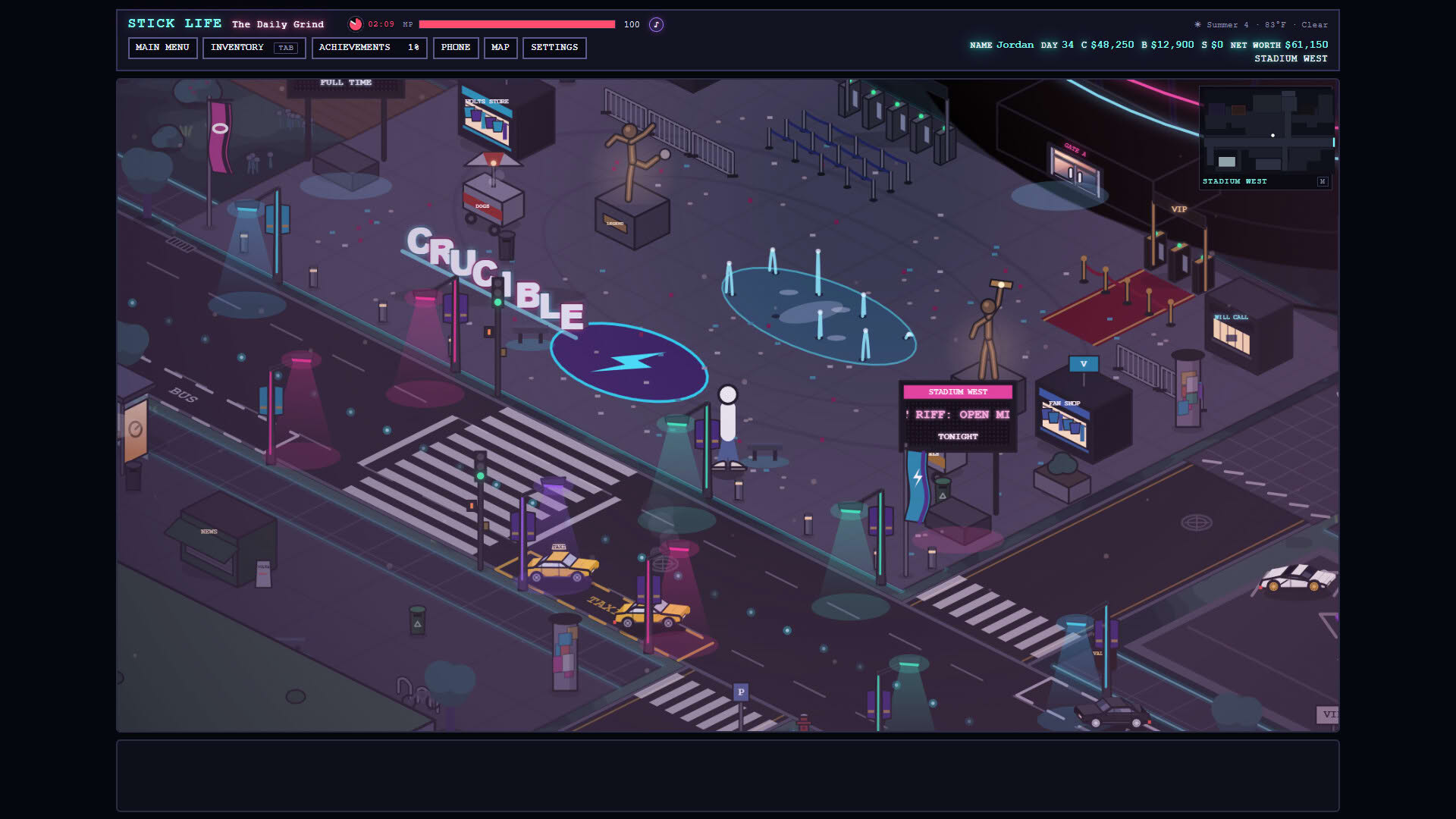Click the HP health bar

pos(517,24)
